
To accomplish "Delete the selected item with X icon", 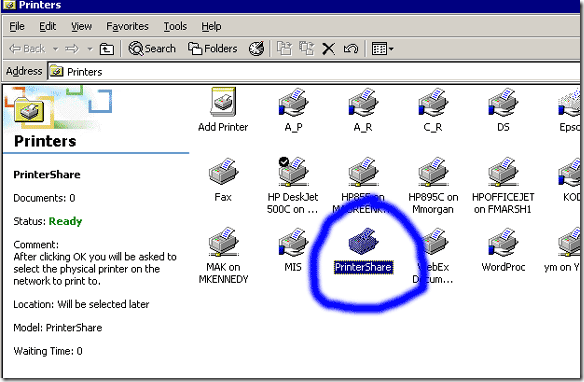I will coord(328,49).
